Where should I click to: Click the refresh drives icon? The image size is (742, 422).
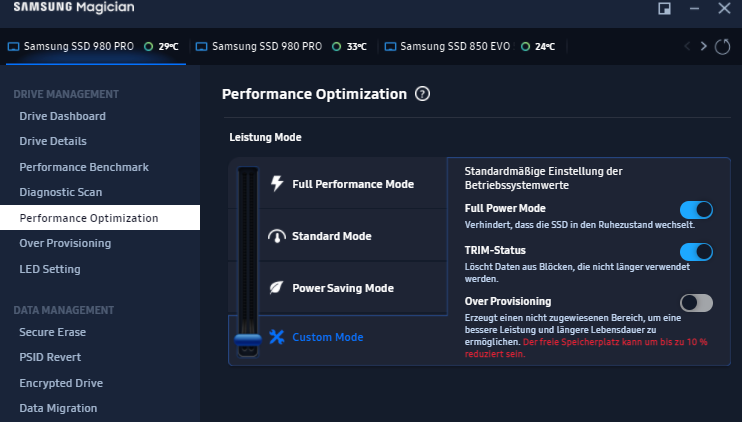pos(722,46)
